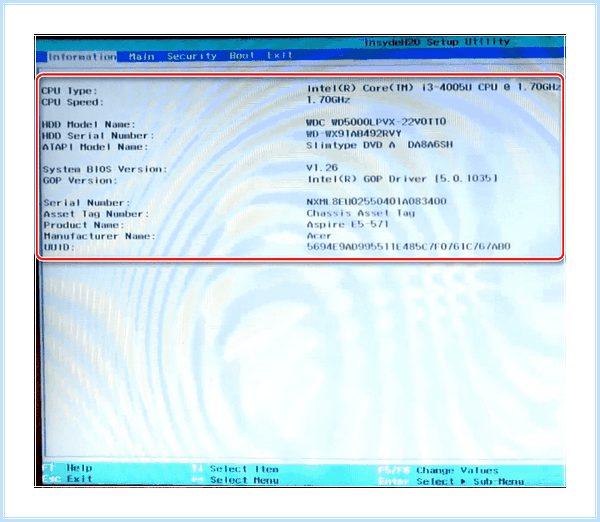Select the ATAPI Model Name label
This screenshot has height=522, width=600.
click(x=95, y=147)
